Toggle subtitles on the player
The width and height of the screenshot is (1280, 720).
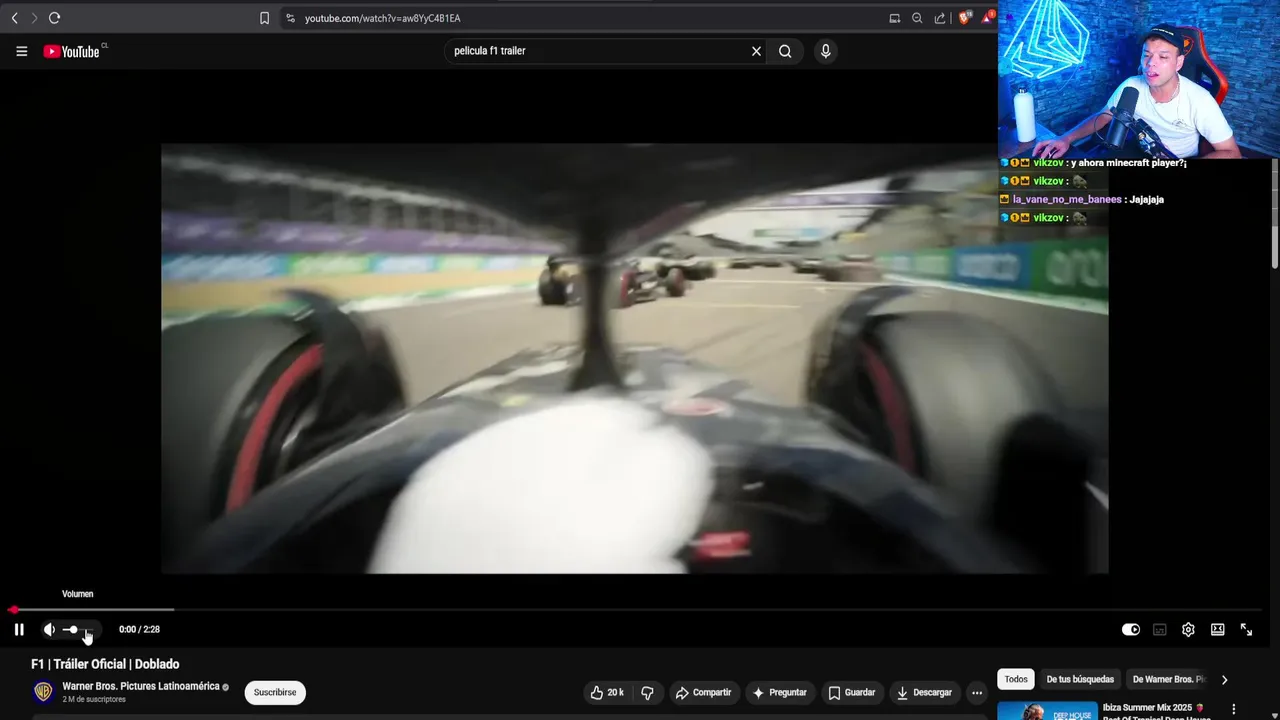[x=1160, y=629]
